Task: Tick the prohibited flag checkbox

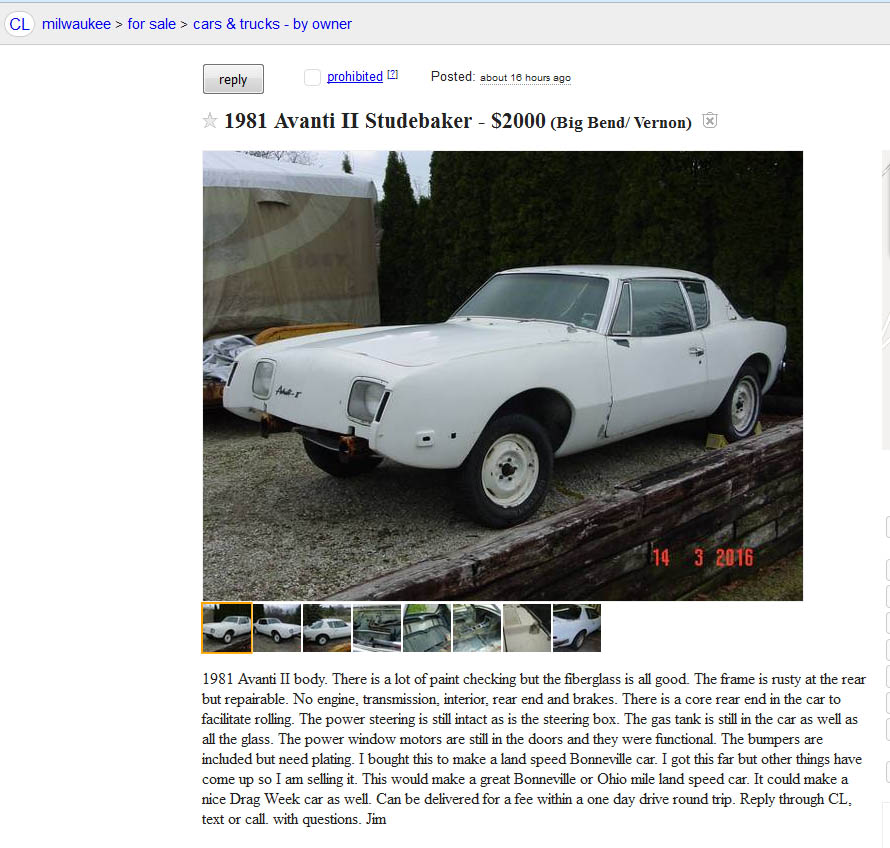Action: pos(312,77)
